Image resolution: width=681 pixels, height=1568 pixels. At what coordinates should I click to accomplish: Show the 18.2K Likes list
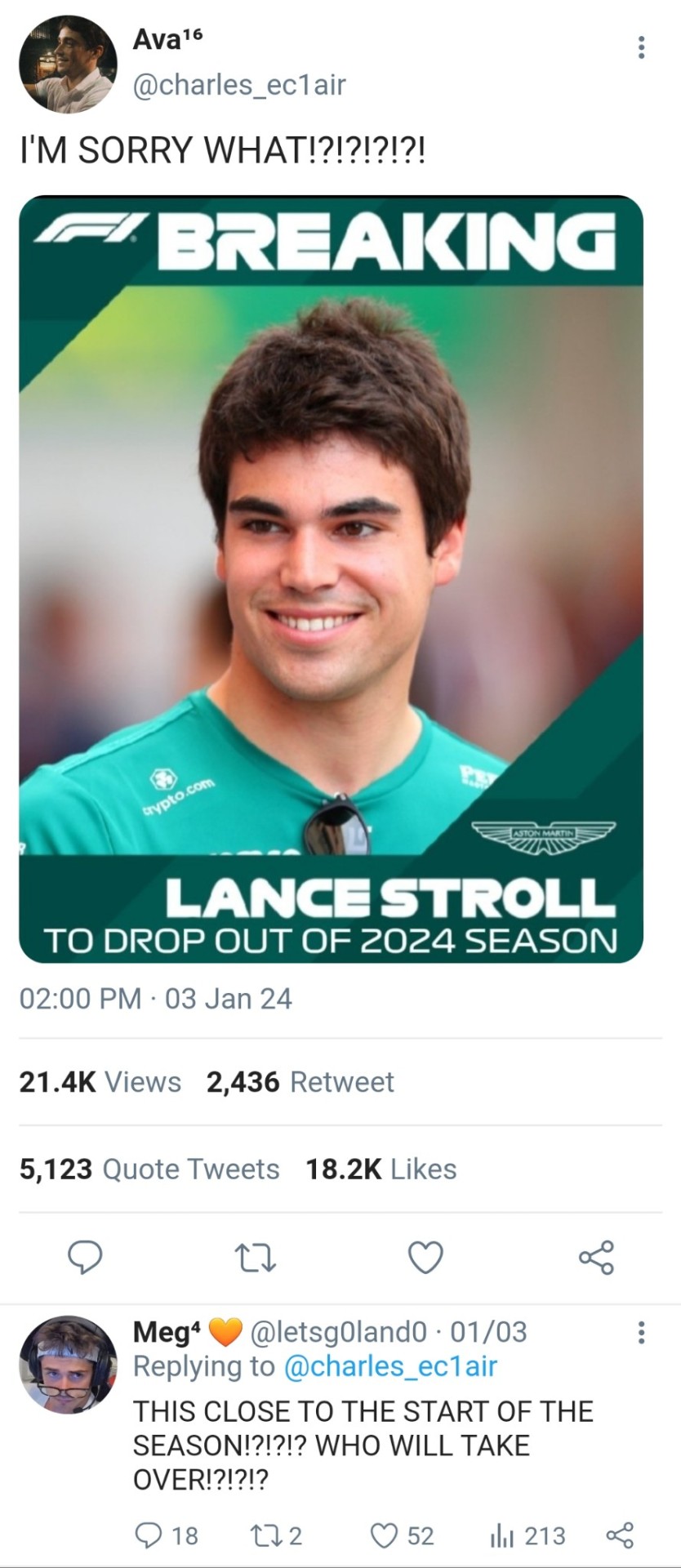pos(381,1169)
